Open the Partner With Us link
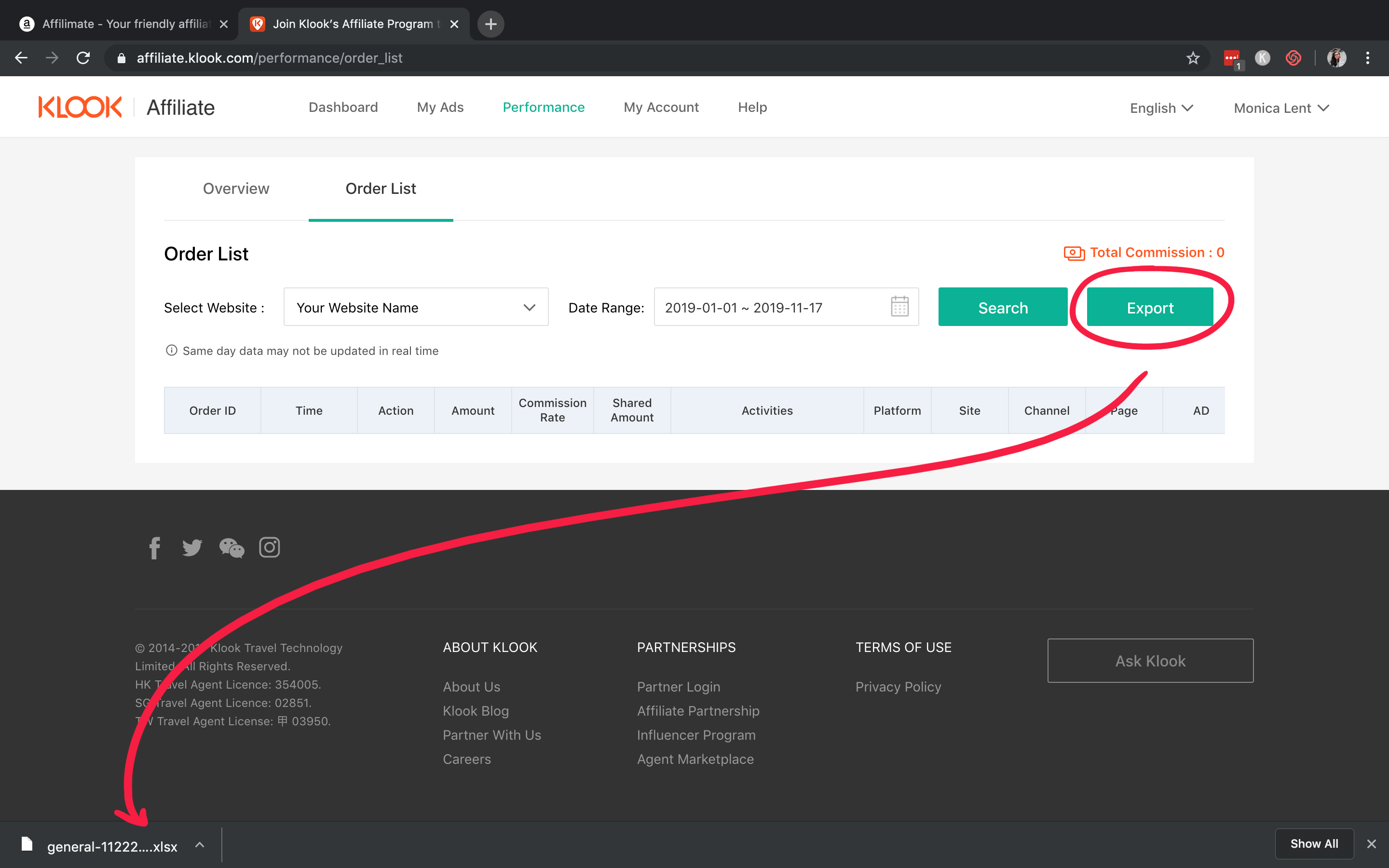This screenshot has width=1389, height=868. [492, 735]
